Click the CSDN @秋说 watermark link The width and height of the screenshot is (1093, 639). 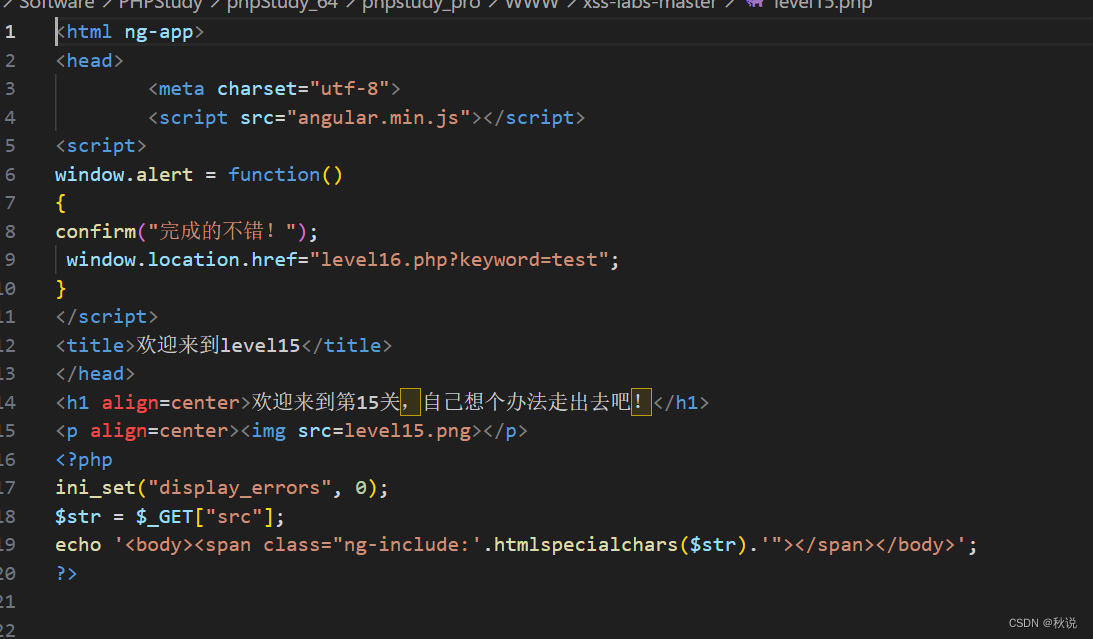pos(1043,622)
